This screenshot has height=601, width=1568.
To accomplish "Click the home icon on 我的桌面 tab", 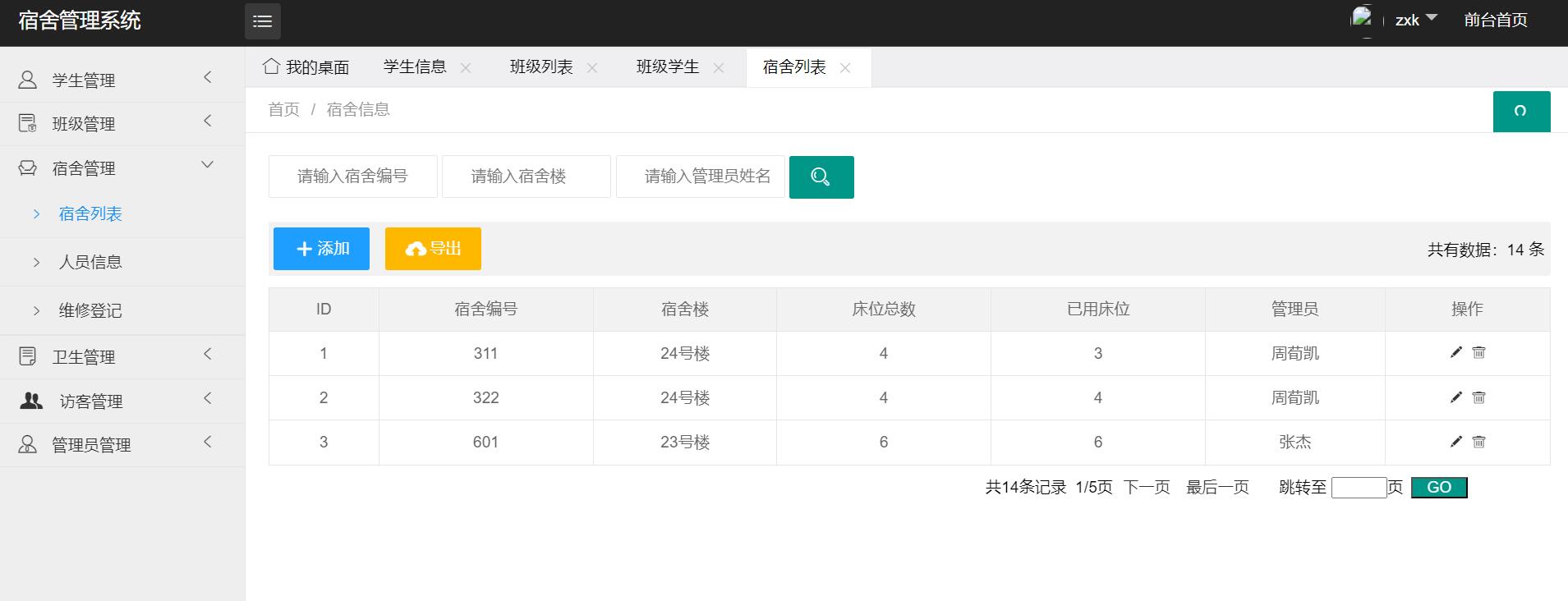I will [271, 67].
